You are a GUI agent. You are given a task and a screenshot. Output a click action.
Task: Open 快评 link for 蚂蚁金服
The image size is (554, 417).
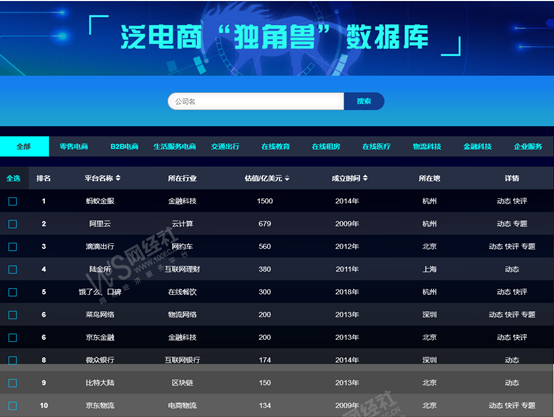[x=520, y=201]
